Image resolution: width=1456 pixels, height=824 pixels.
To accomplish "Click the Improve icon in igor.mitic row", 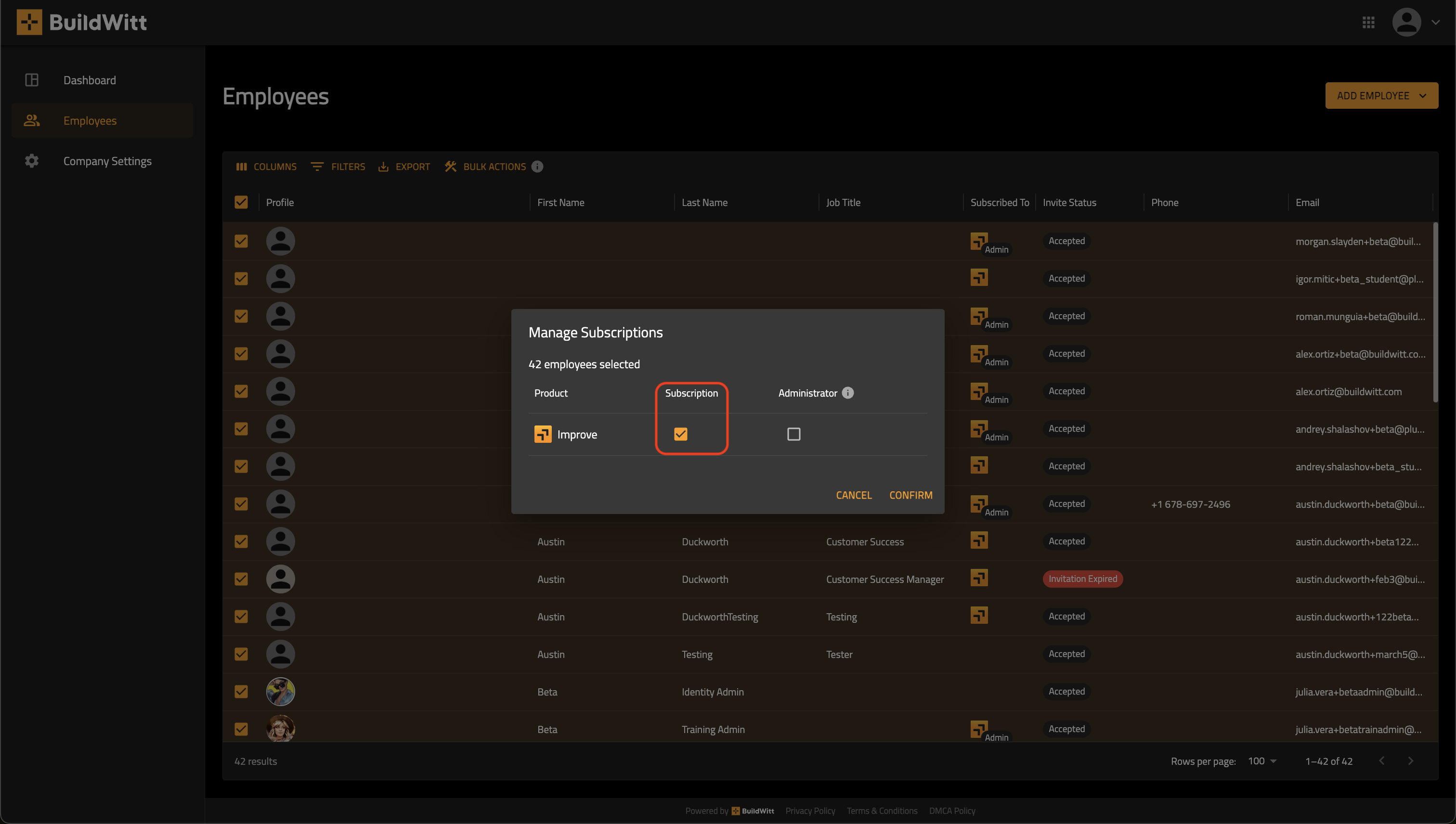I will point(979,277).
